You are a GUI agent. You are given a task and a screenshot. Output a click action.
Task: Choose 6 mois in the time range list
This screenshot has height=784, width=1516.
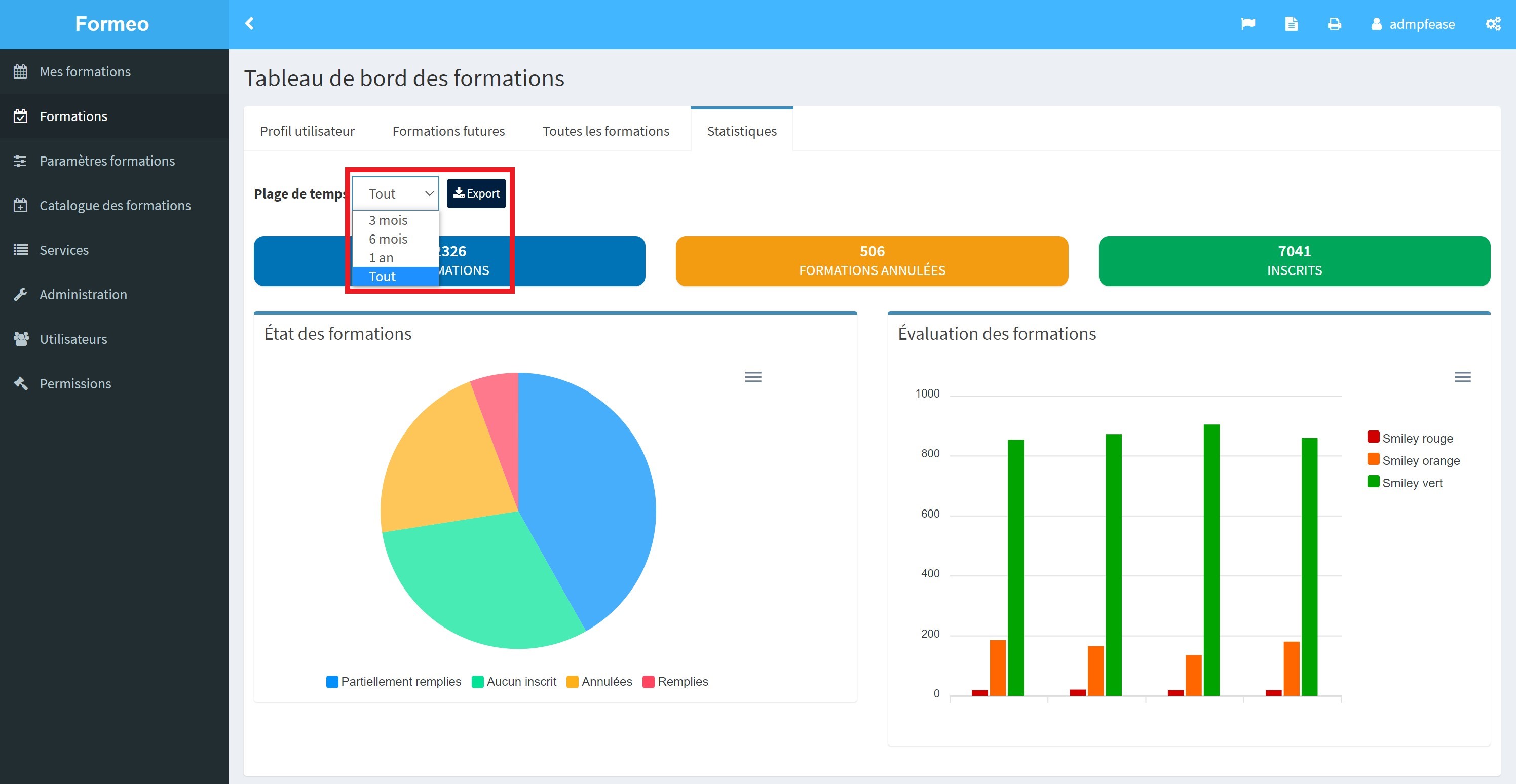396,239
